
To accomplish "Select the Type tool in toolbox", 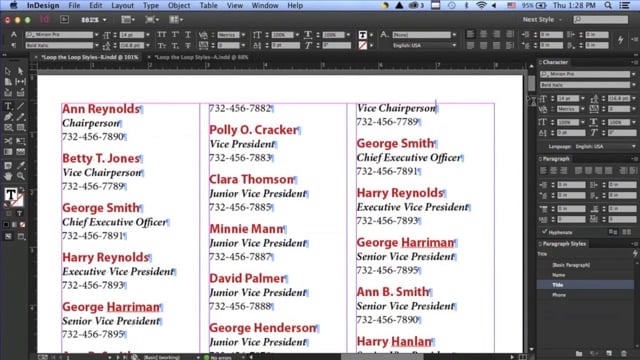I will click(8, 106).
